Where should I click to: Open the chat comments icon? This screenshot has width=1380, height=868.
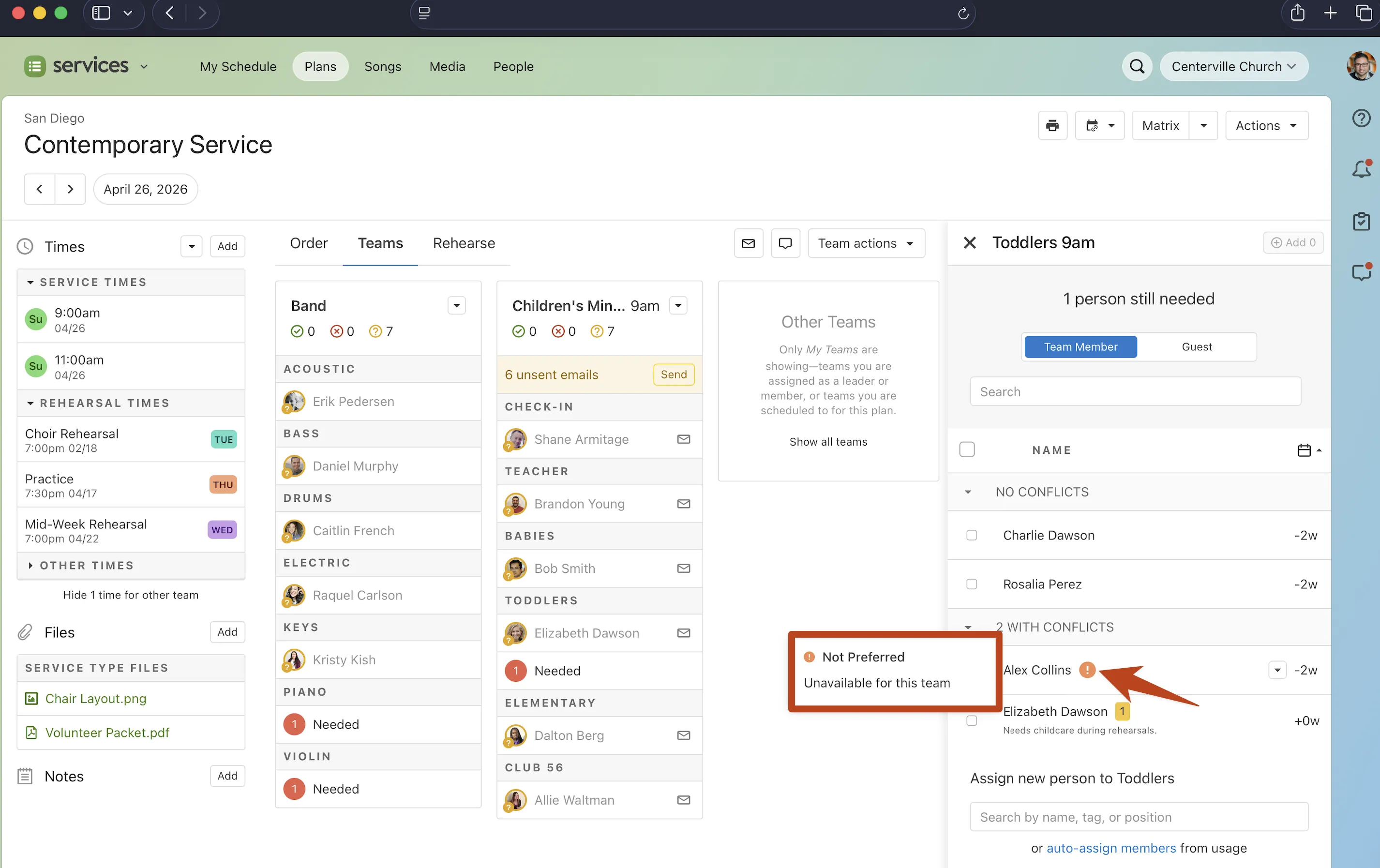pyautogui.click(x=784, y=243)
